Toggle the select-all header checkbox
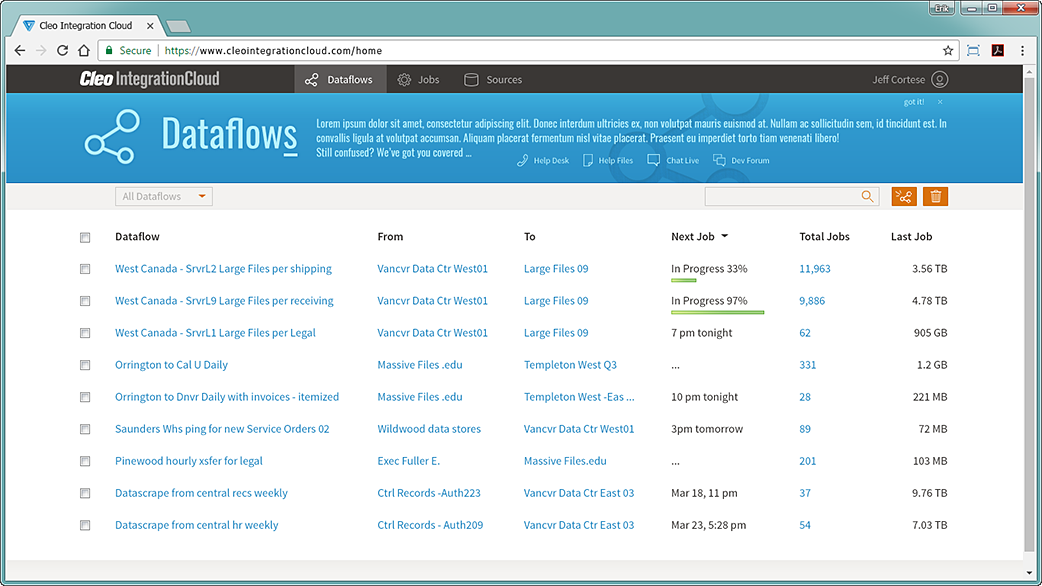The width and height of the screenshot is (1042, 586). click(x=85, y=237)
